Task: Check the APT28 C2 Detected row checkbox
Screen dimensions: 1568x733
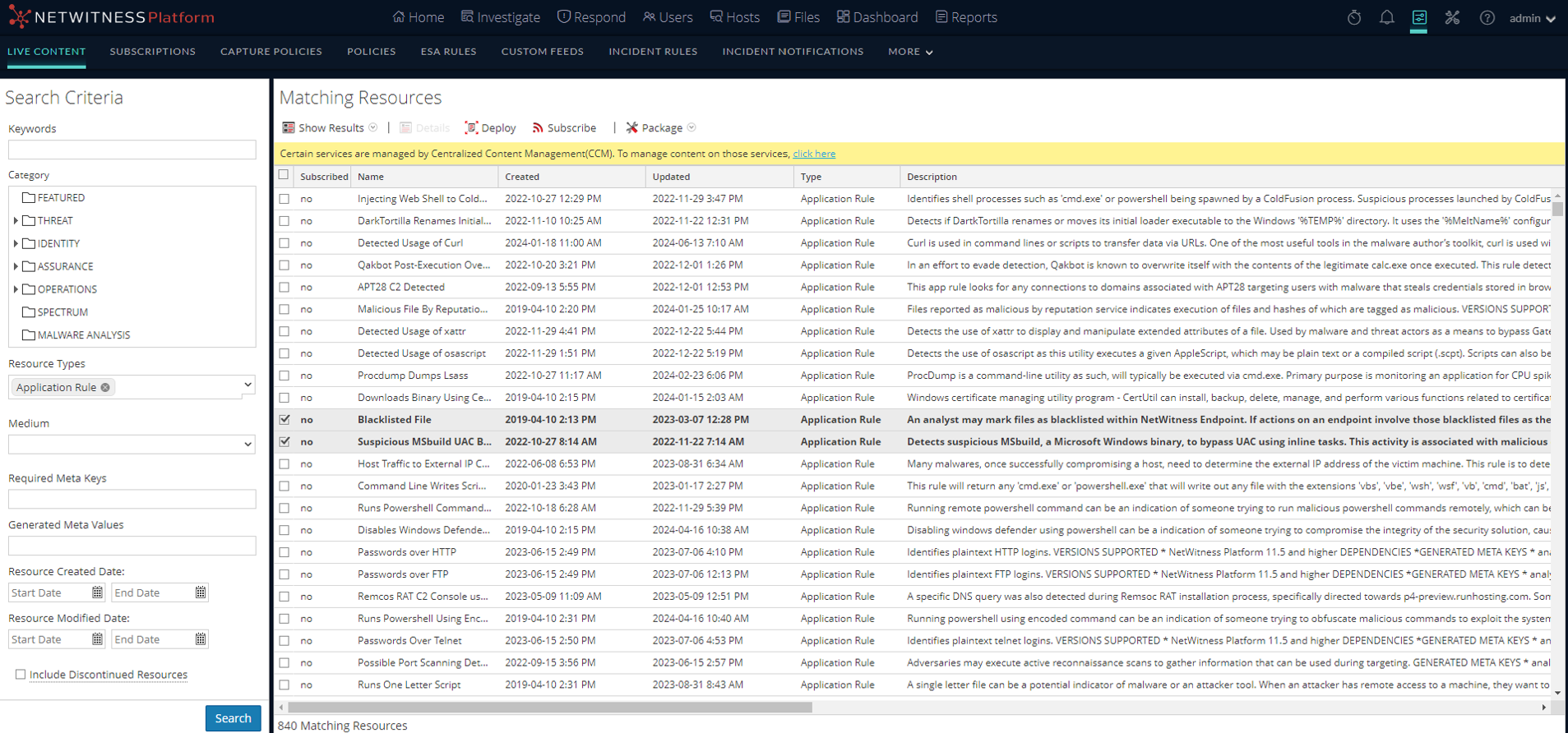Action: (x=284, y=288)
